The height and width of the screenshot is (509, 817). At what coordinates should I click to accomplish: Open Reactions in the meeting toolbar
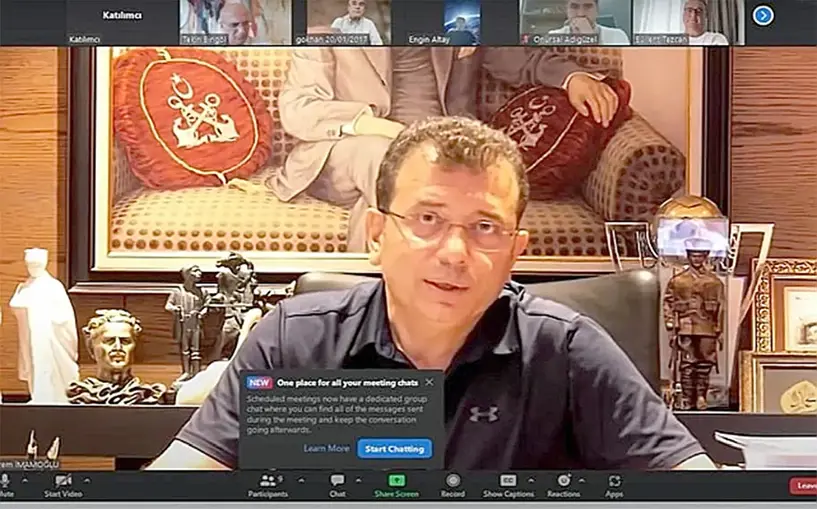coord(563,484)
